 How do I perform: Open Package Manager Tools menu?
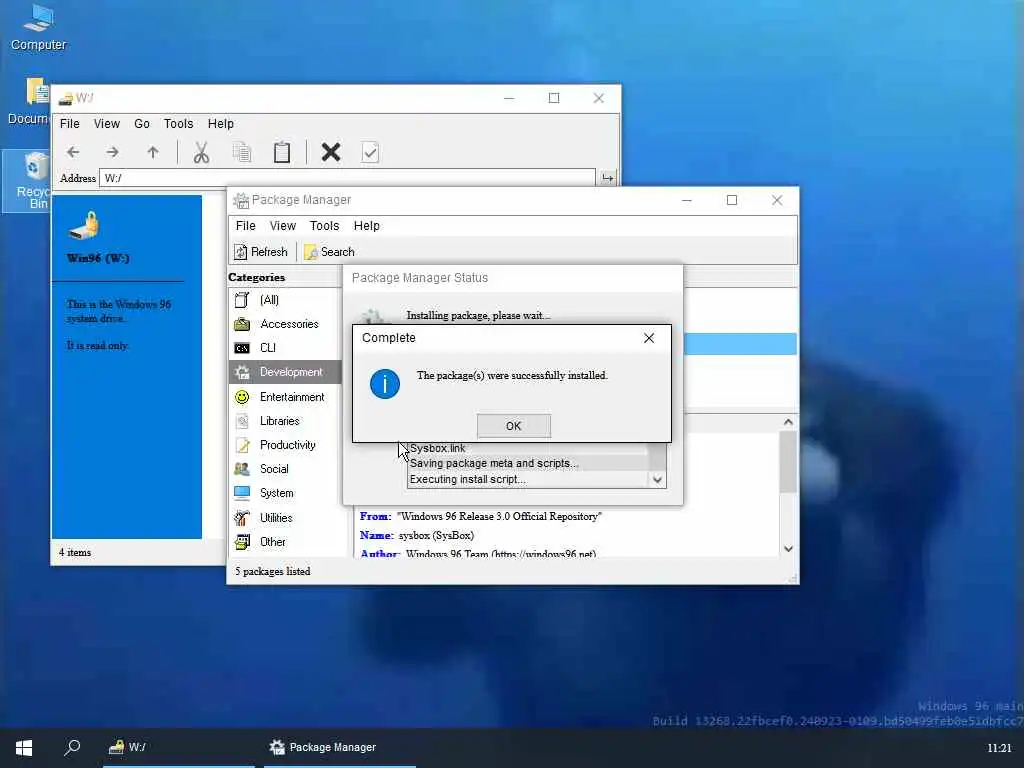[324, 225]
